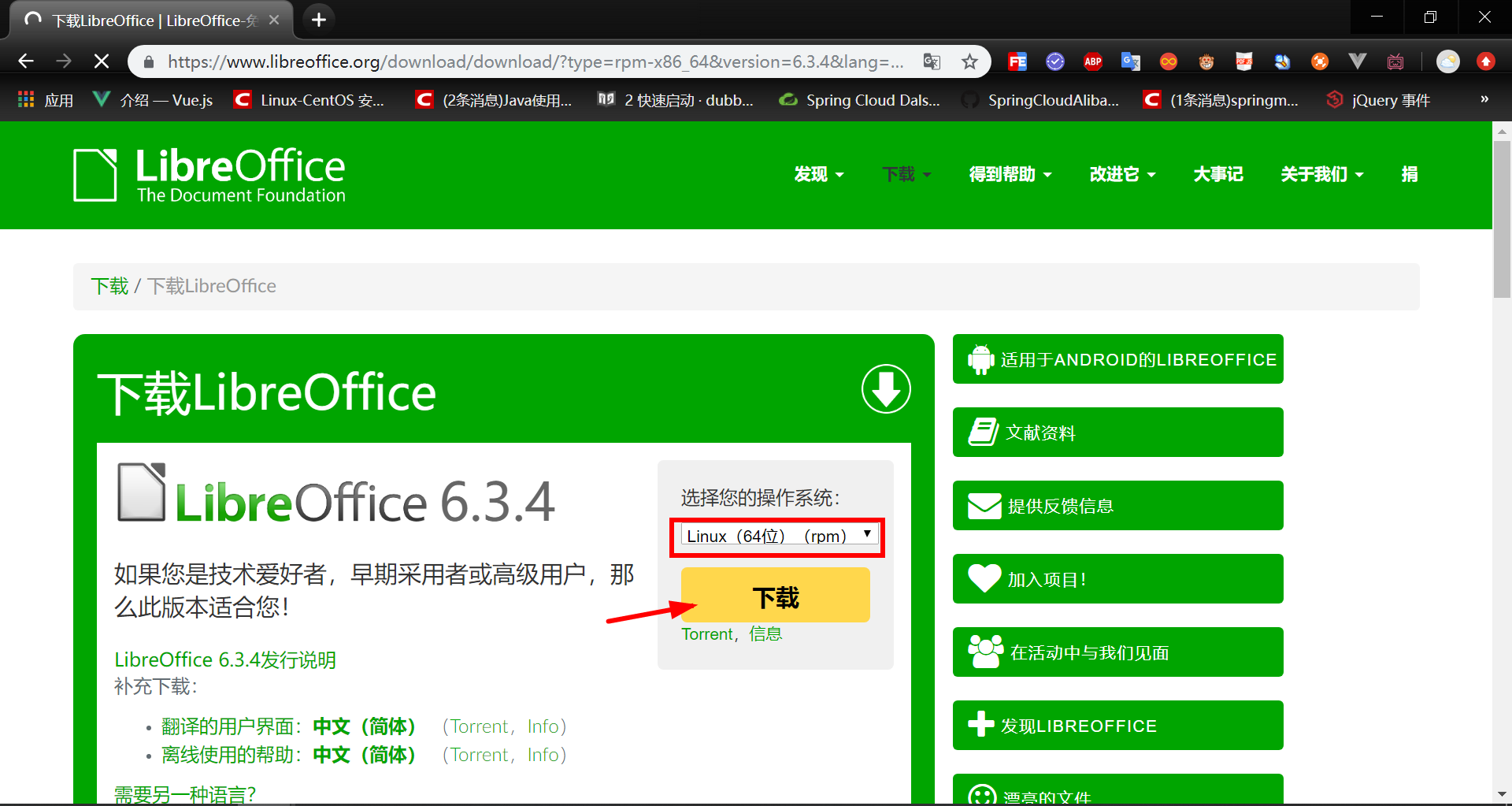Image resolution: width=1512 pixels, height=806 pixels.
Task: Close the 下载LibreOffice browser tab
Action: [x=274, y=20]
